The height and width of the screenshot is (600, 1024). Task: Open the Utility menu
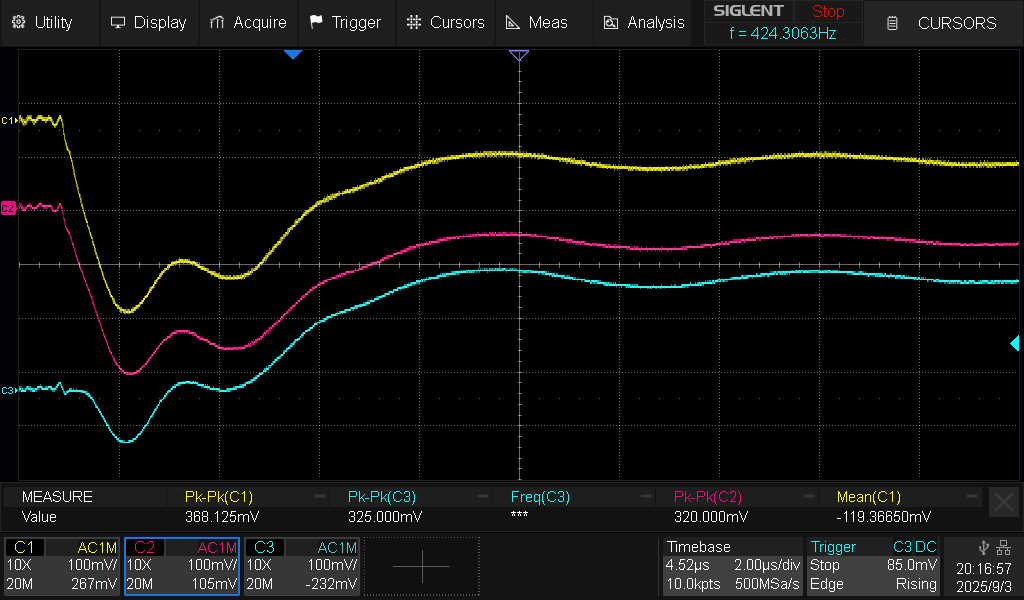click(42, 22)
